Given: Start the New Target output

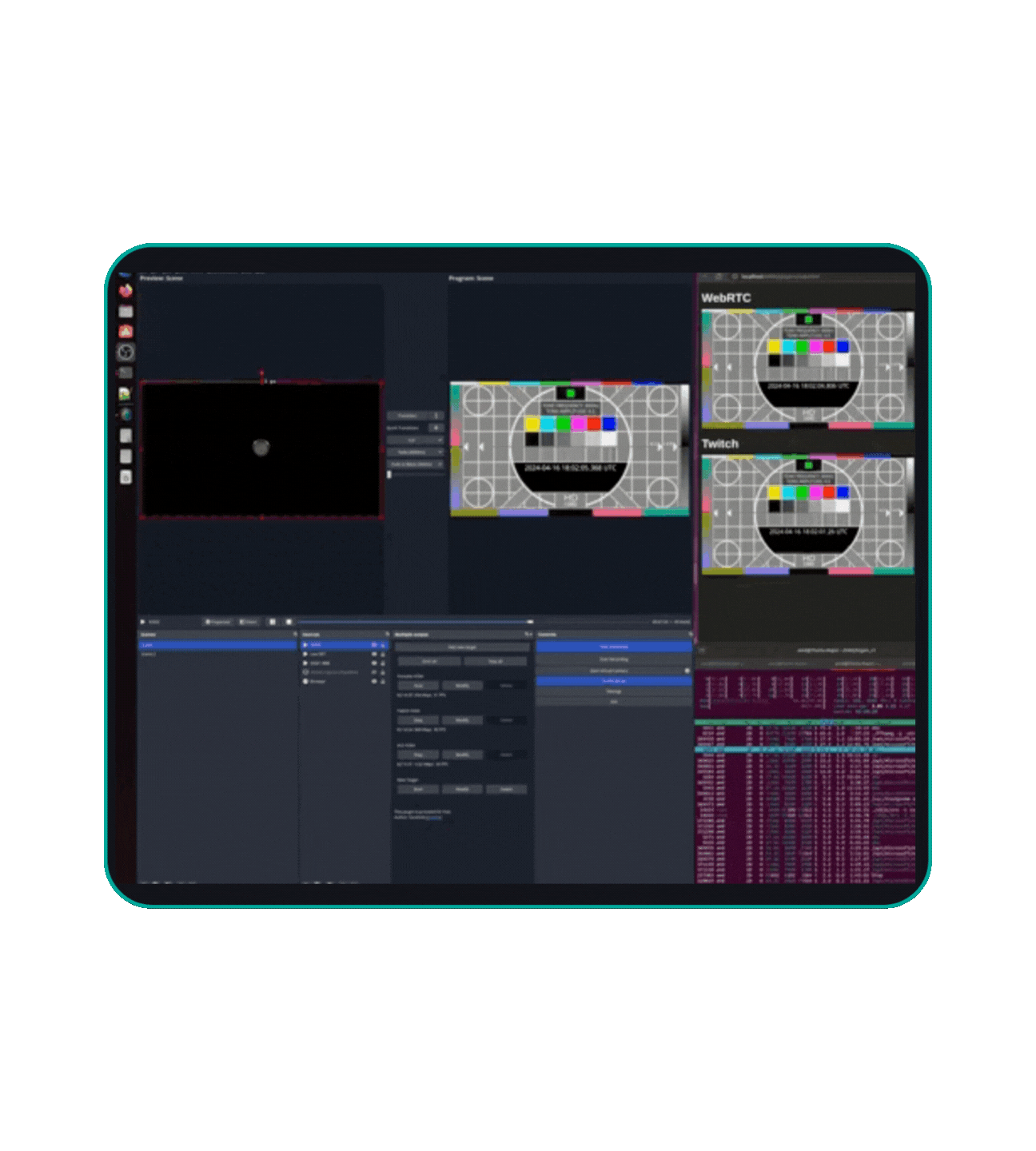Looking at the screenshot, I should click(x=418, y=788).
